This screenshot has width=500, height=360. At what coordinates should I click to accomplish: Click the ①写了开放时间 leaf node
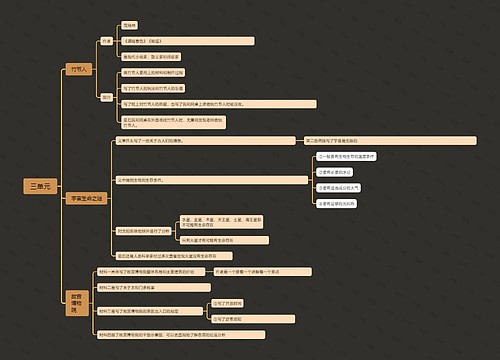pos(227,303)
